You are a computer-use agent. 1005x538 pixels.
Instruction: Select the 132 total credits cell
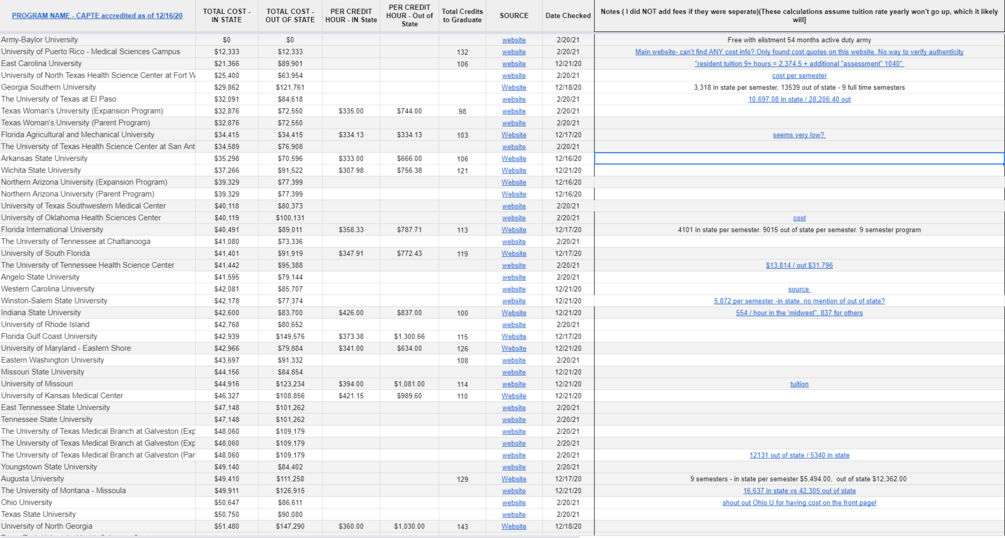(x=462, y=52)
